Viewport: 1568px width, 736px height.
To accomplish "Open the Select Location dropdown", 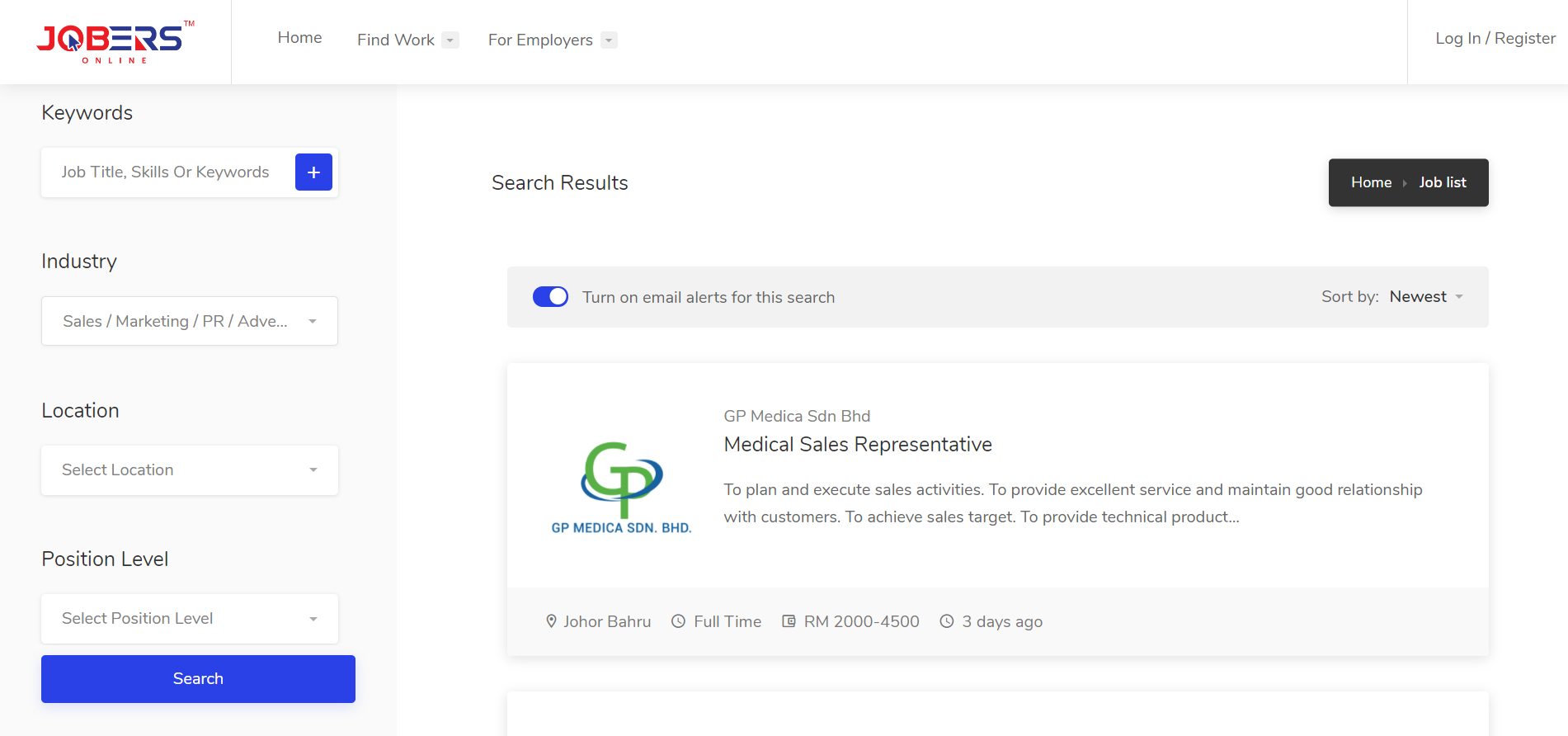I will click(x=190, y=470).
